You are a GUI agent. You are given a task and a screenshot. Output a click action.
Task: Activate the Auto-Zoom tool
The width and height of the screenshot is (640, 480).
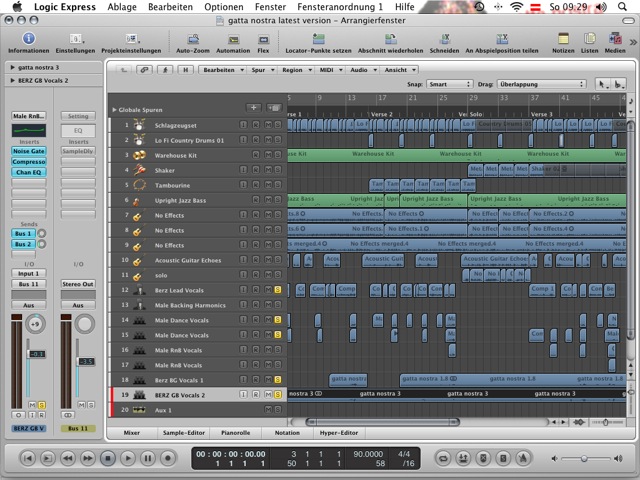tap(193, 40)
